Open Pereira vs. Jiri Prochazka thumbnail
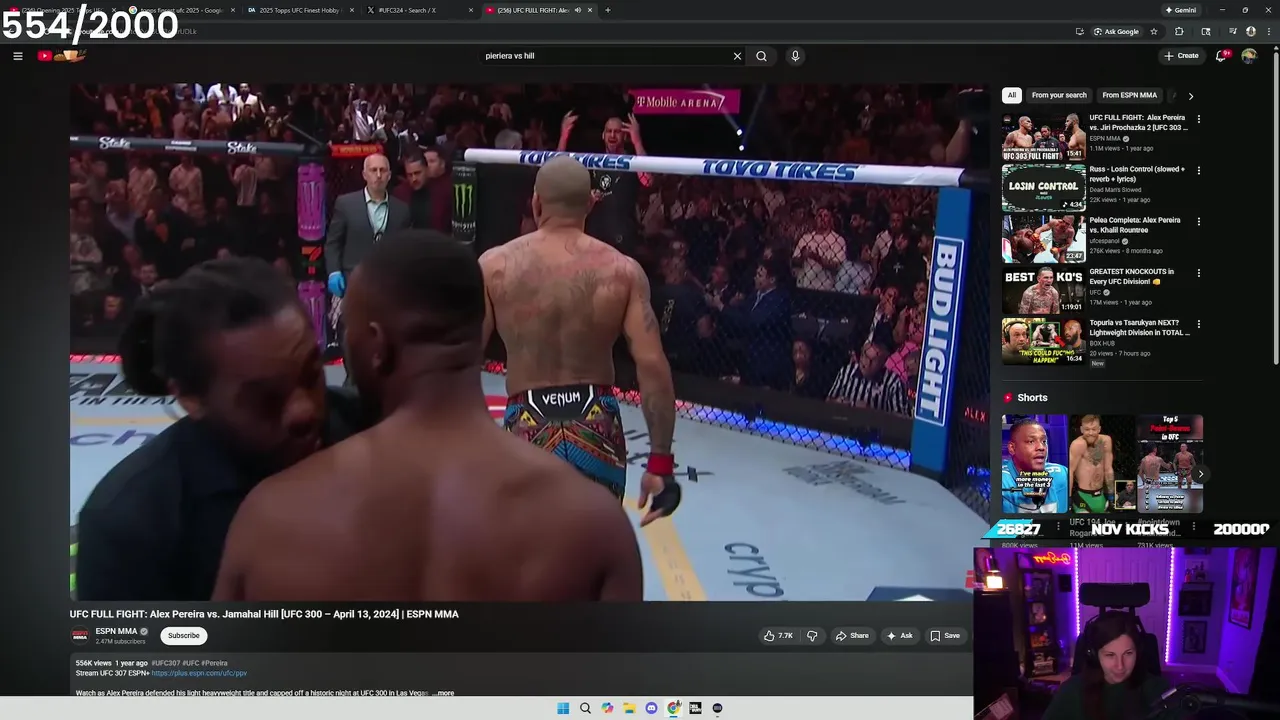 [x=1043, y=137]
